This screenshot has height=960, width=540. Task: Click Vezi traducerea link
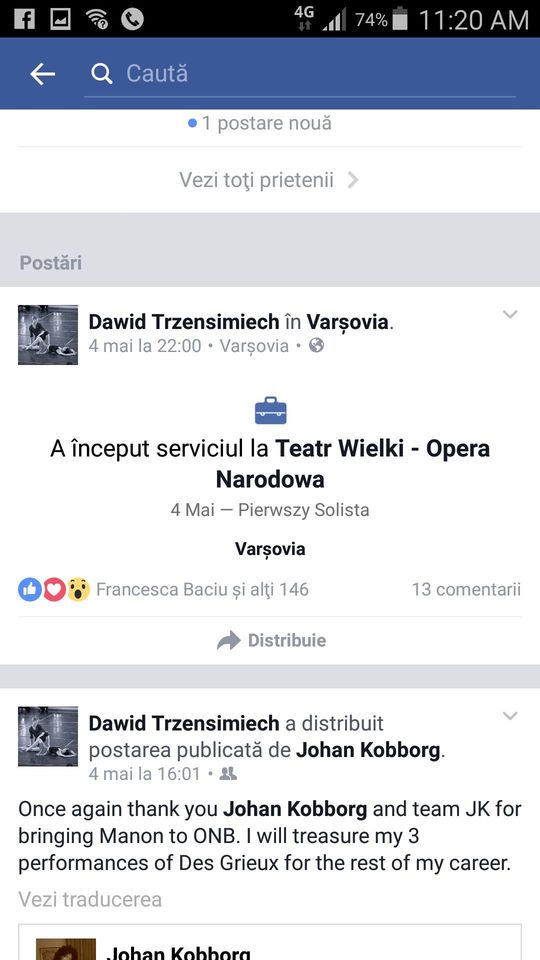[x=90, y=899]
